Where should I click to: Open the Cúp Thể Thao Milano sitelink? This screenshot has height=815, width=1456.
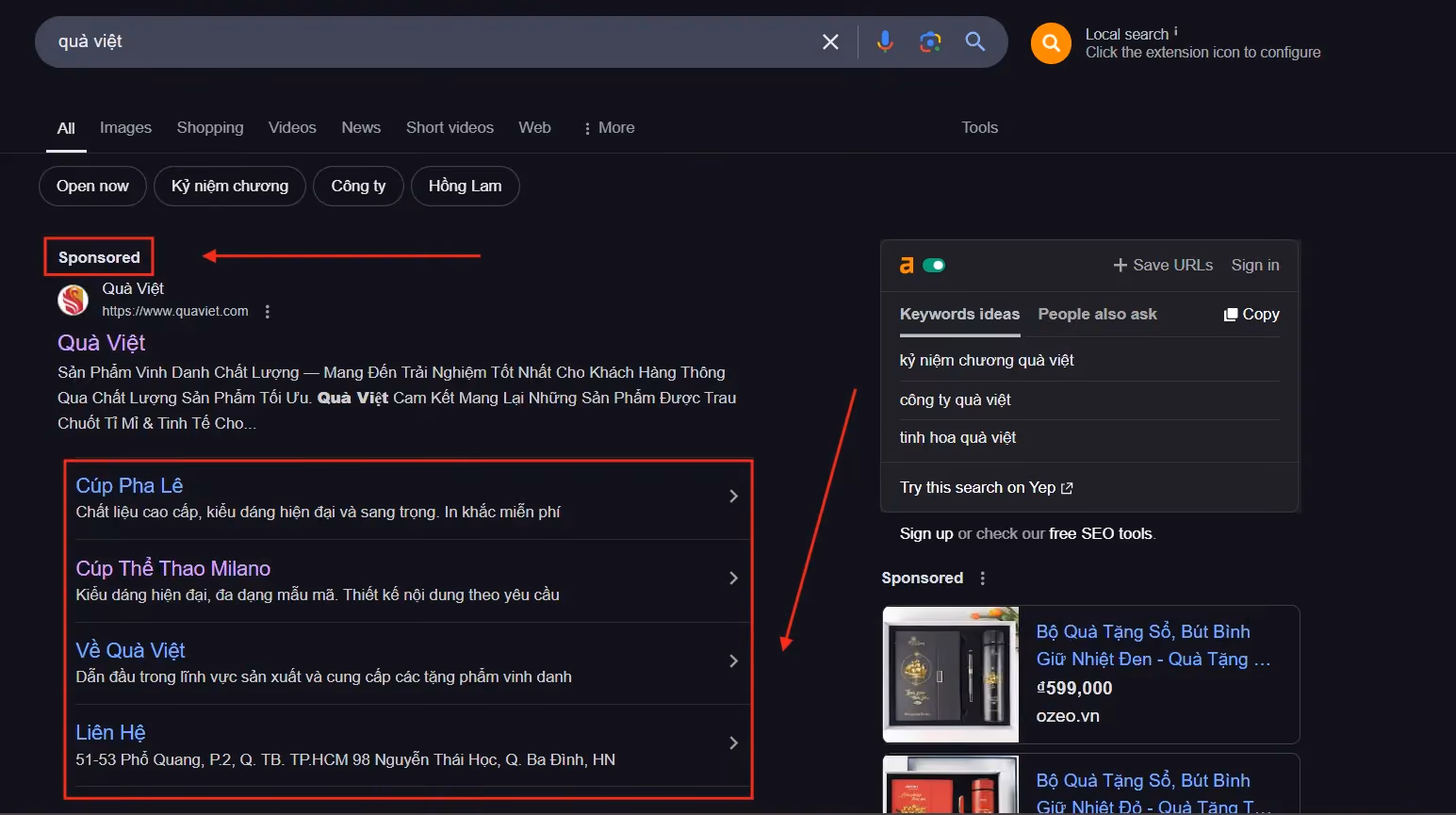173,569
